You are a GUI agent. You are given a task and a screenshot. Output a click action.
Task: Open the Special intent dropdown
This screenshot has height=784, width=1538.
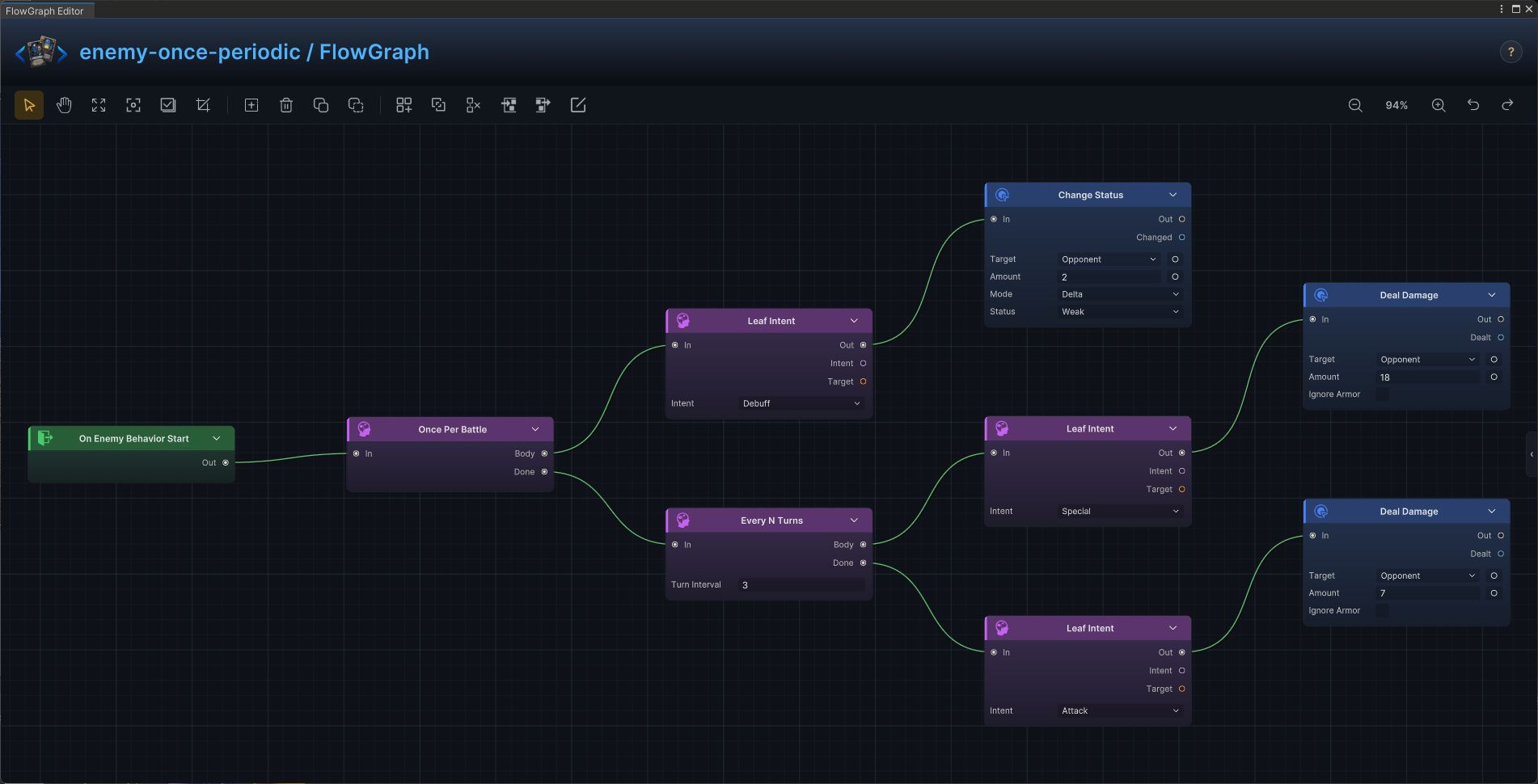pos(1120,511)
